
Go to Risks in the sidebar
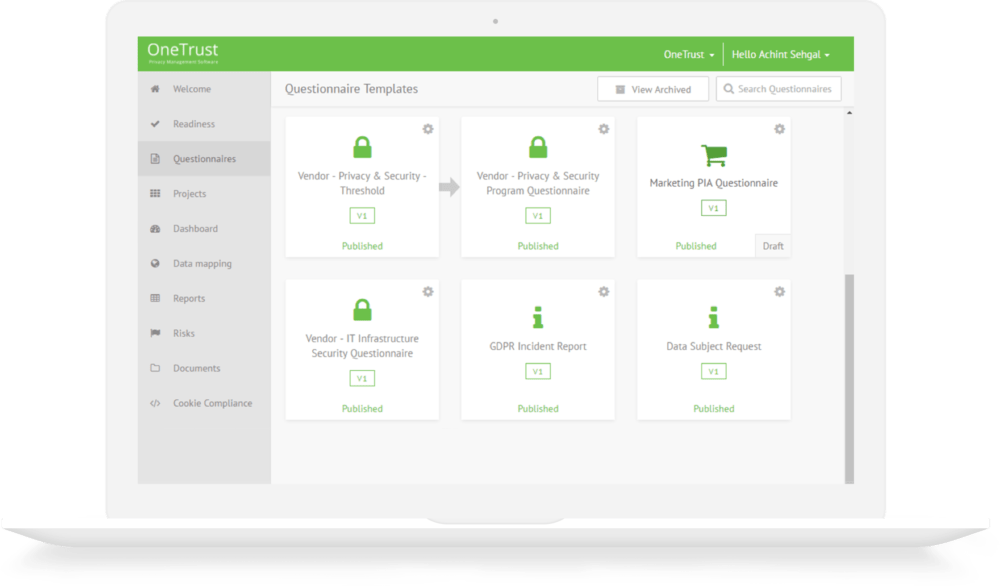[204, 333]
